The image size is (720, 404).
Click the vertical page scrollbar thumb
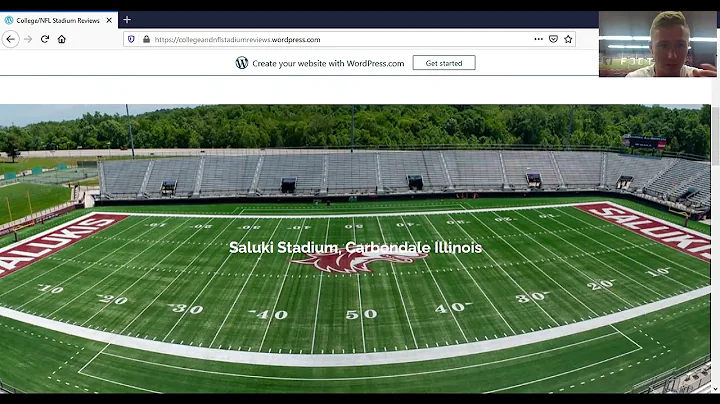[x=715, y=135]
